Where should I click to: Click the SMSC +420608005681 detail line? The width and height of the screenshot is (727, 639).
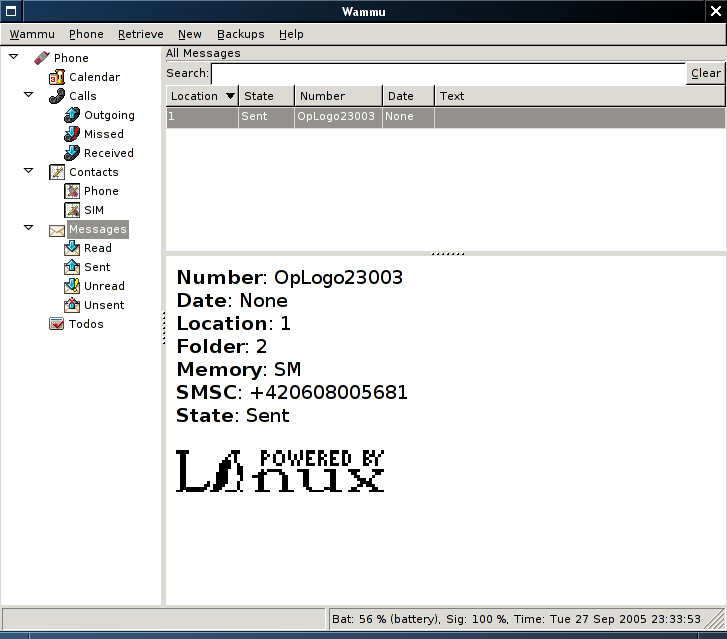(292, 392)
